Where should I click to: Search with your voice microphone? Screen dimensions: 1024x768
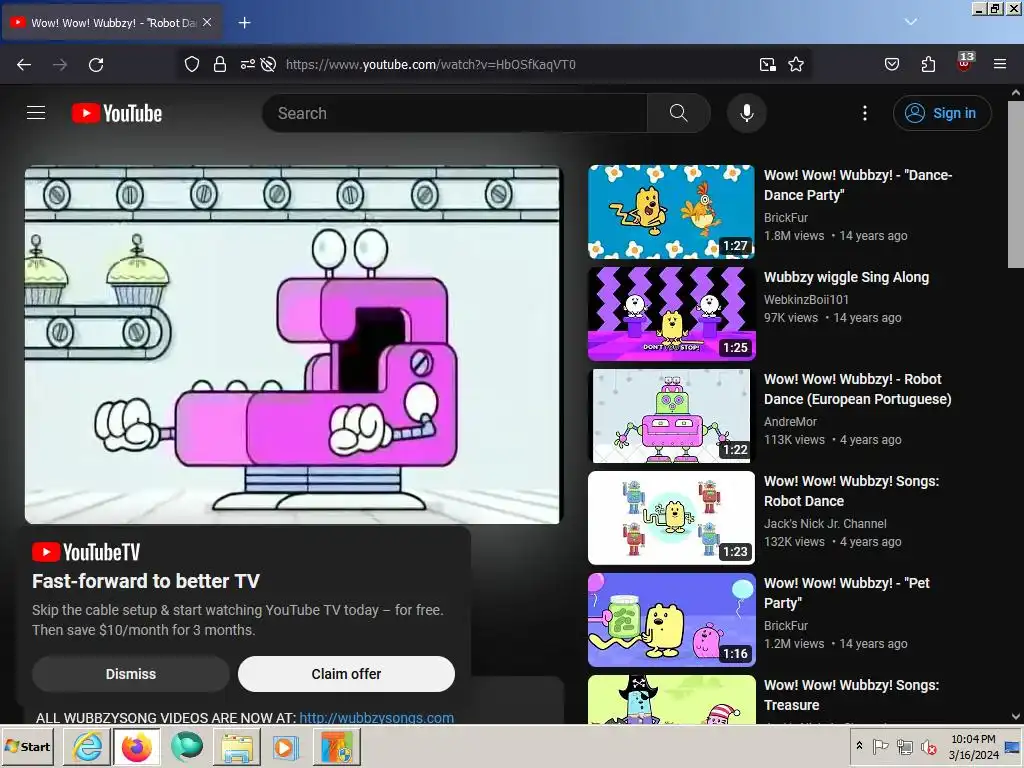click(746, 113)
